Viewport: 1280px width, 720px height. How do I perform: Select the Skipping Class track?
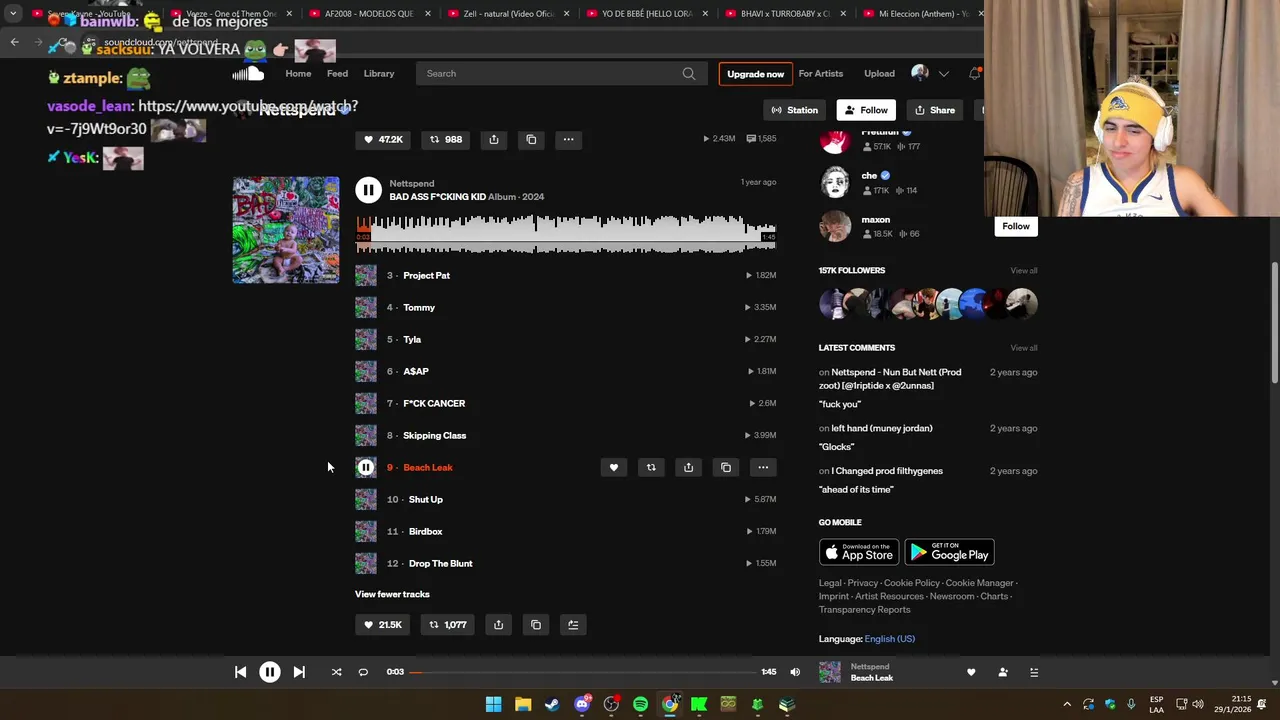434,435
